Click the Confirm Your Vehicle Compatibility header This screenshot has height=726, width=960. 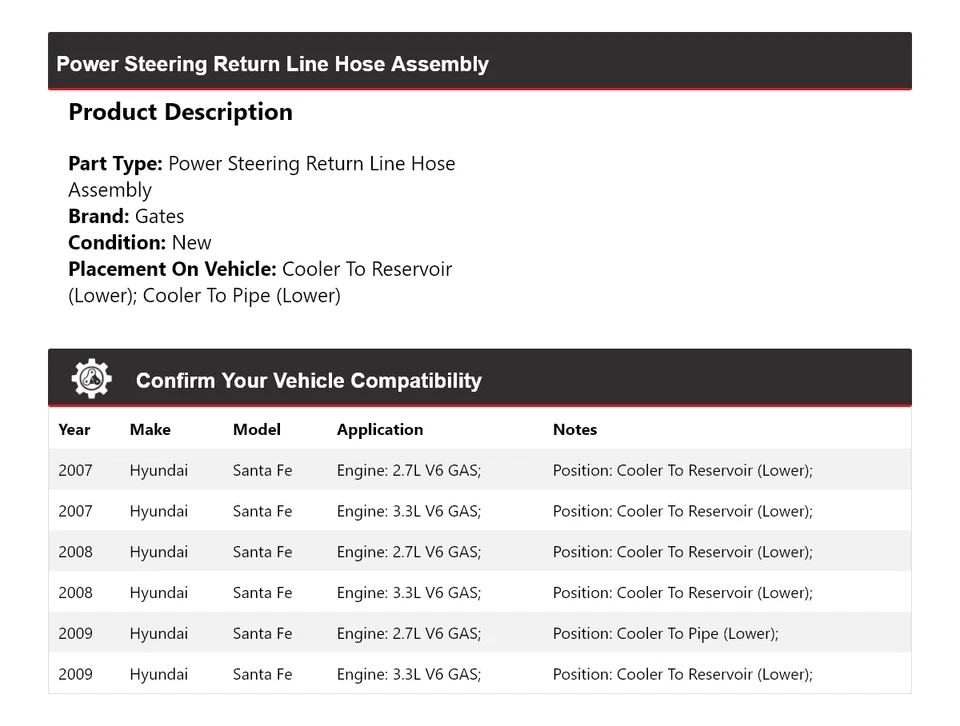pos(308,380)
